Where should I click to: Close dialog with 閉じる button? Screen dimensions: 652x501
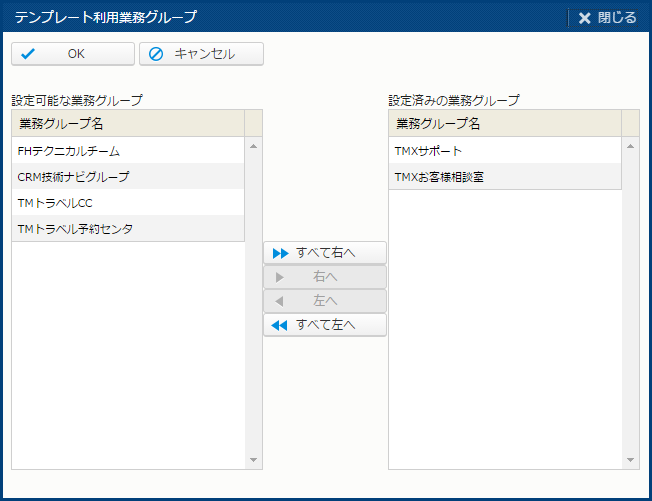click(x=607, y=17)
